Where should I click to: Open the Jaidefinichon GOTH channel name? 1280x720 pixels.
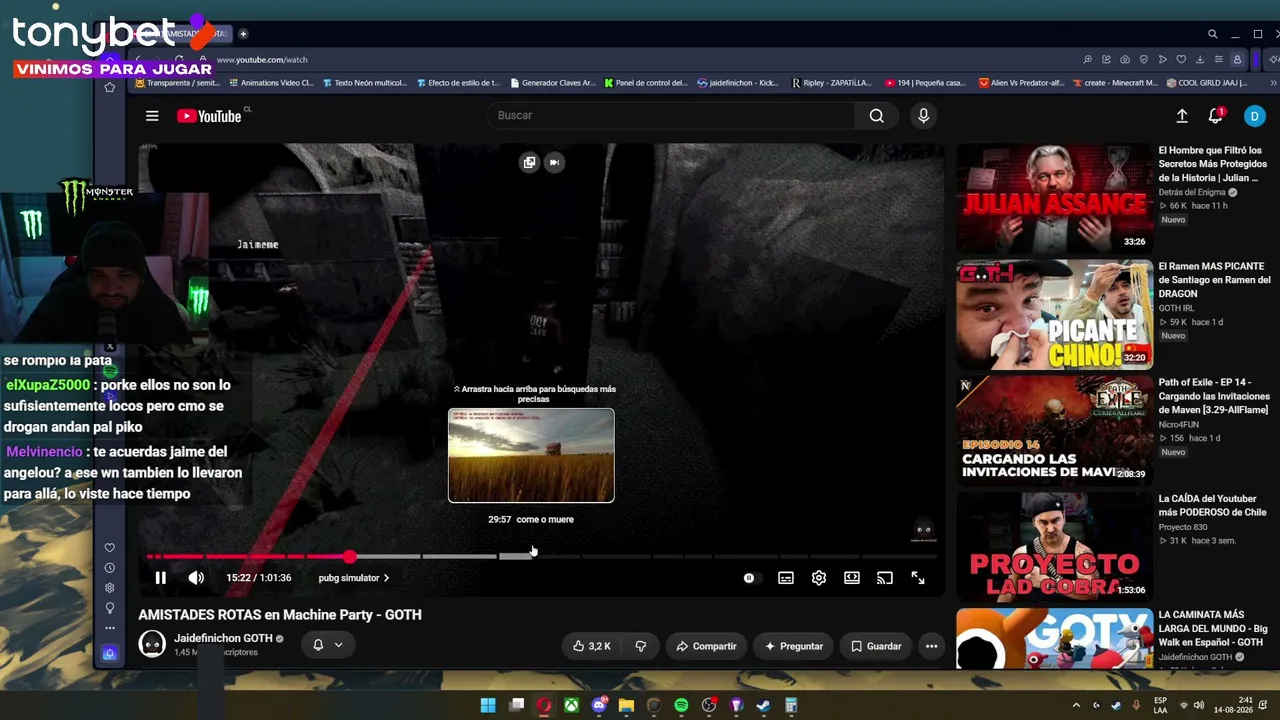(223, 638)
